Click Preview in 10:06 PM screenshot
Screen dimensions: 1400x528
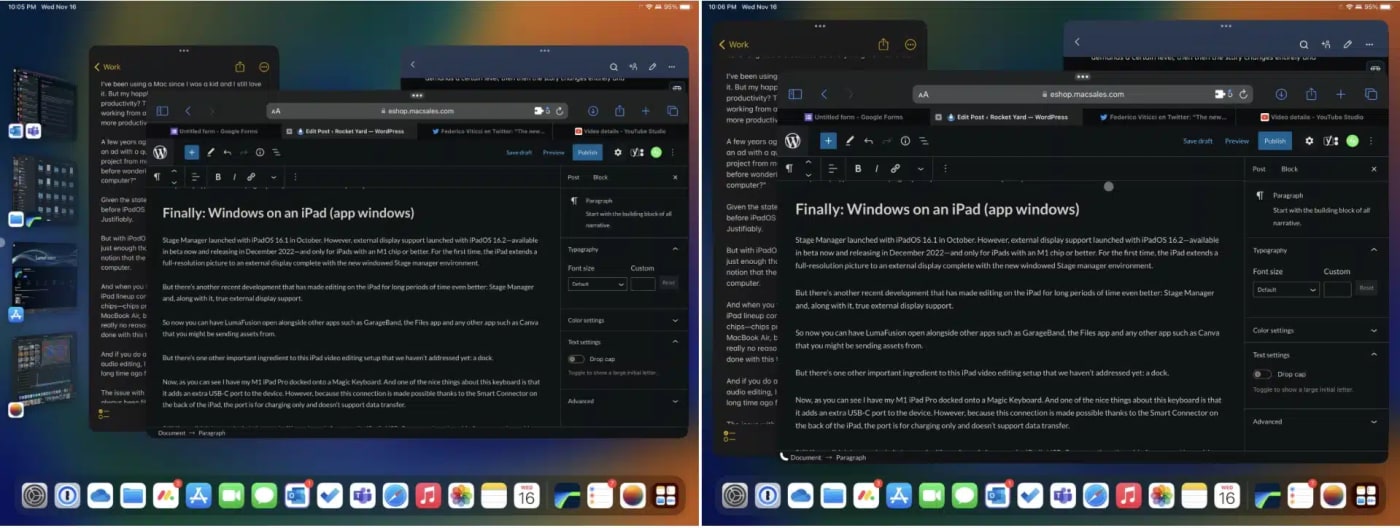point(1237,141)
